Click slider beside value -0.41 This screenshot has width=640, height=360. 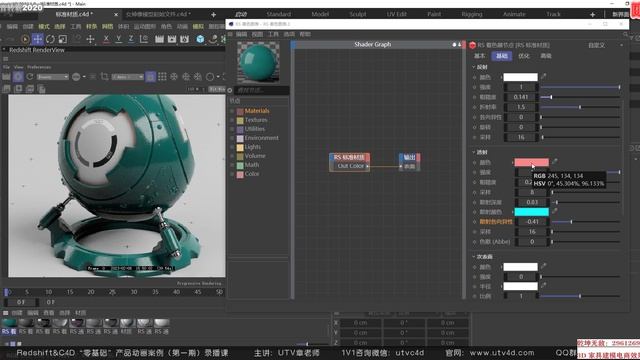click(x=586, y=222)
